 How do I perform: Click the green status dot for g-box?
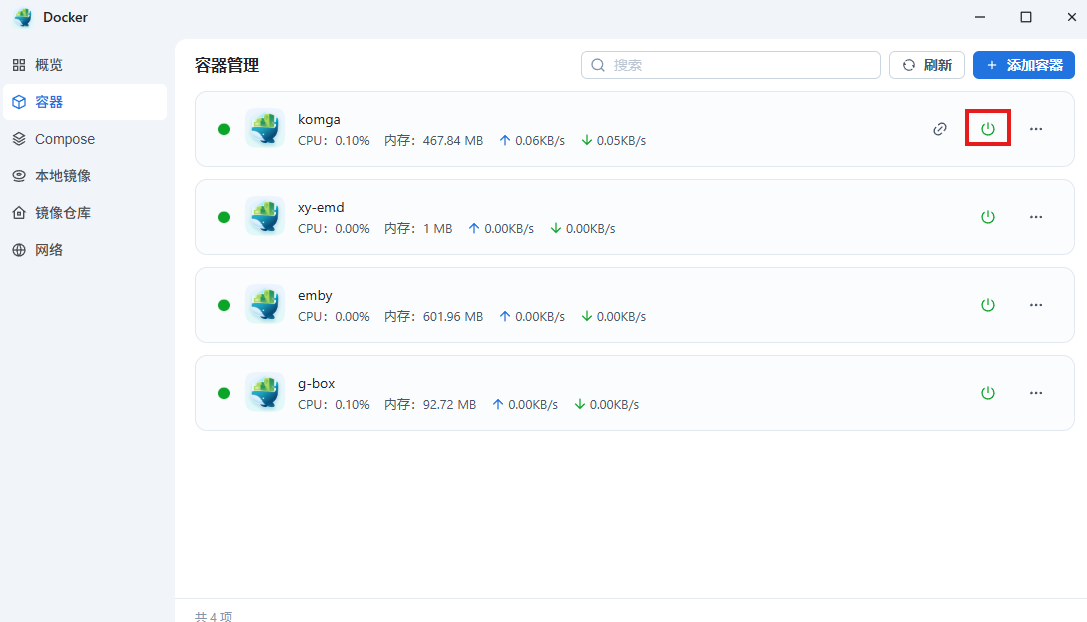click(224, 393)
